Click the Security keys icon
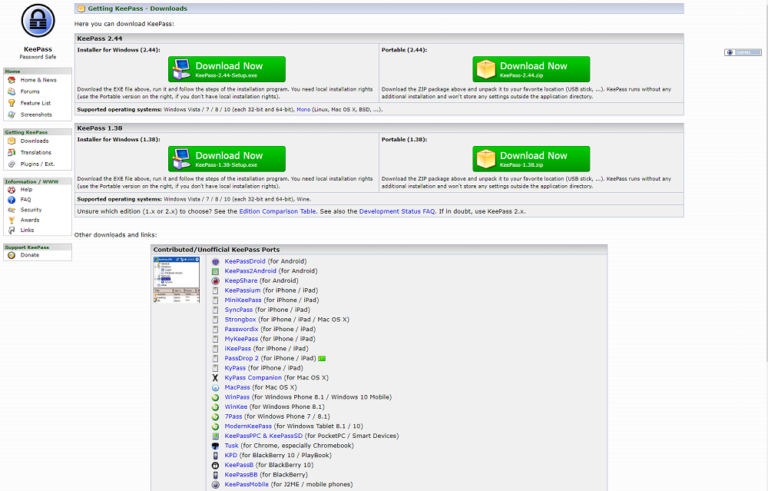This screenshot has width=768, height=491. point(11,210)
